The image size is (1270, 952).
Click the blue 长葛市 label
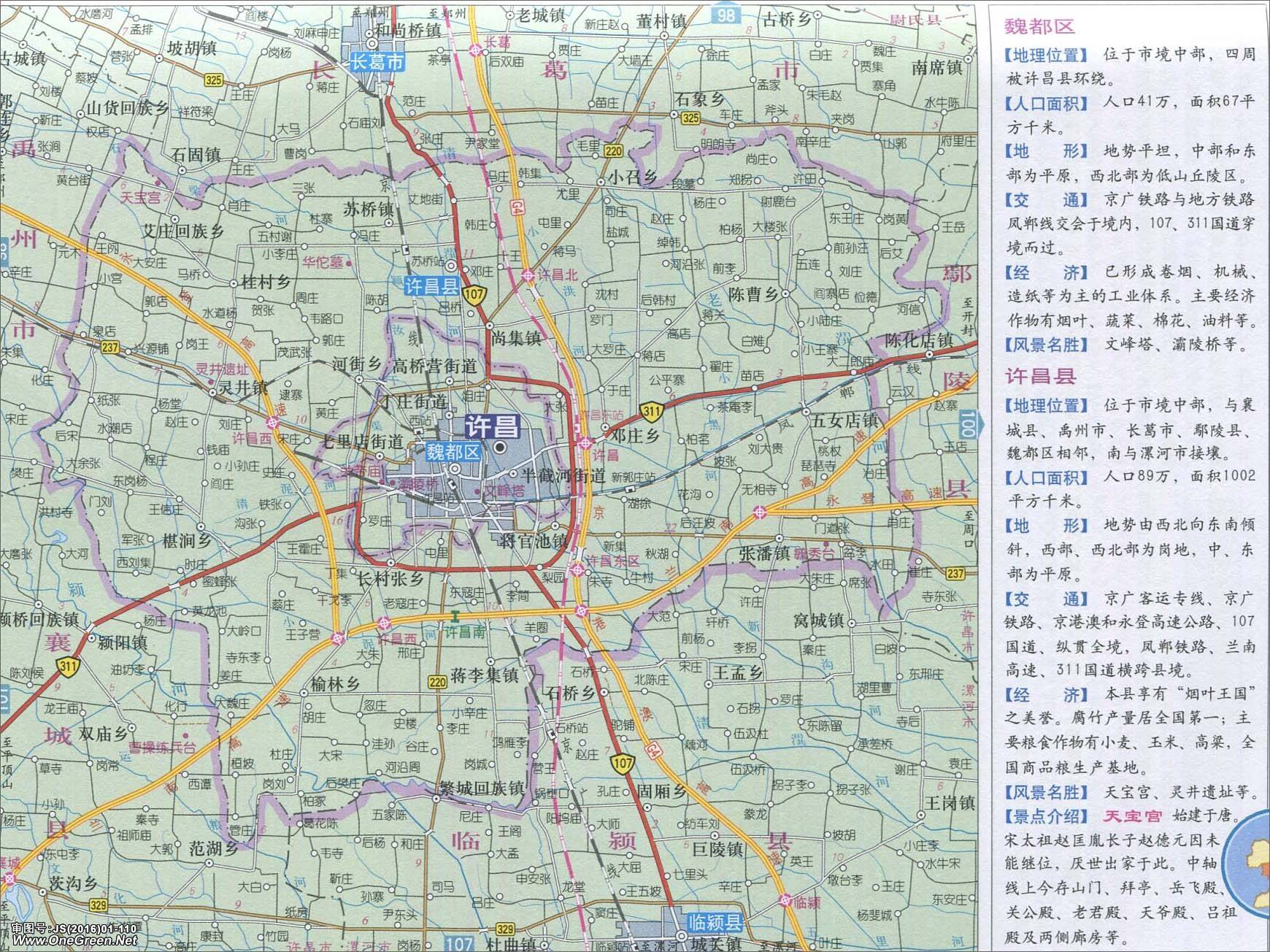point(377,63)
